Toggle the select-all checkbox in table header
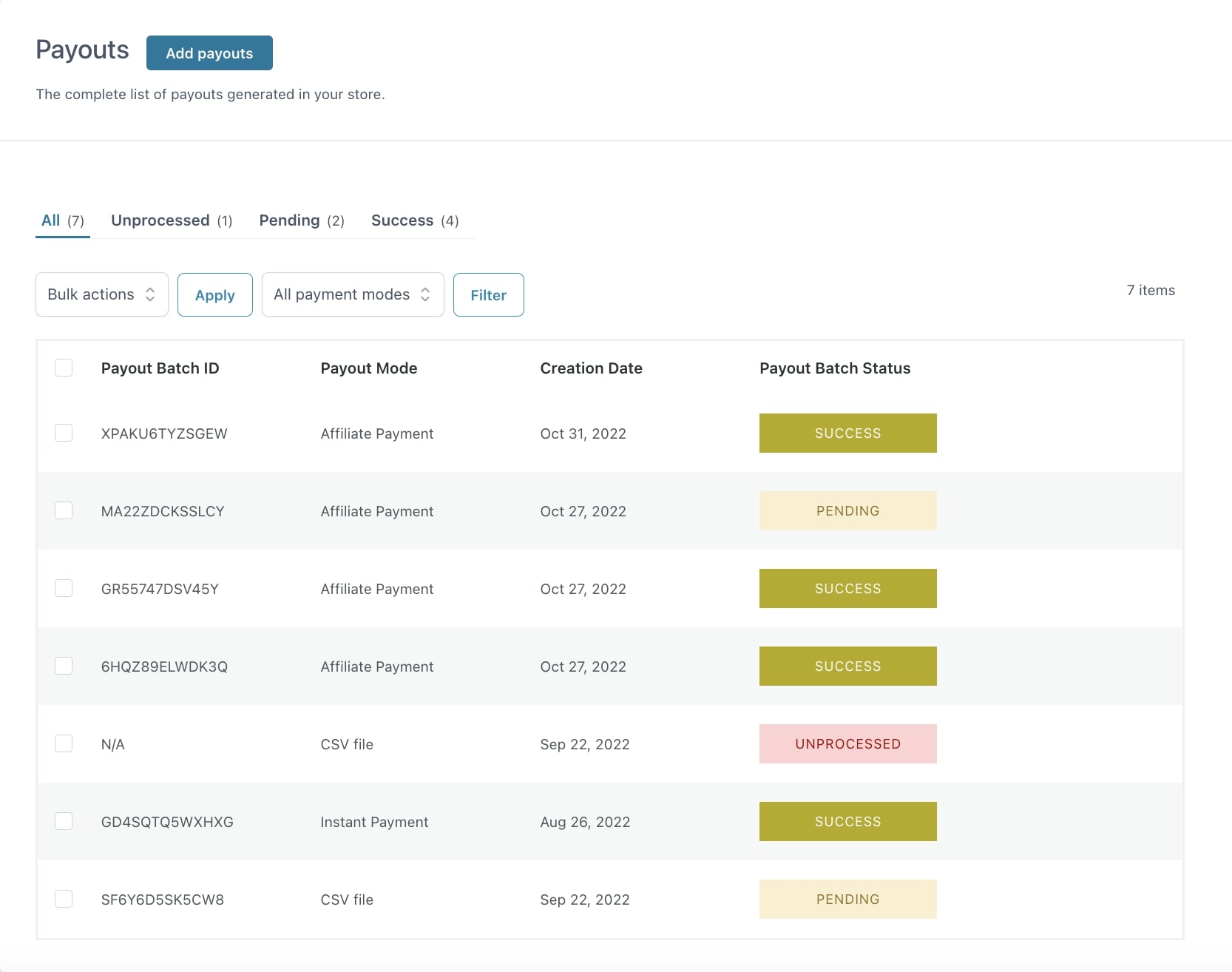Viewport: 1232px width, 972px height. (64, 368)
